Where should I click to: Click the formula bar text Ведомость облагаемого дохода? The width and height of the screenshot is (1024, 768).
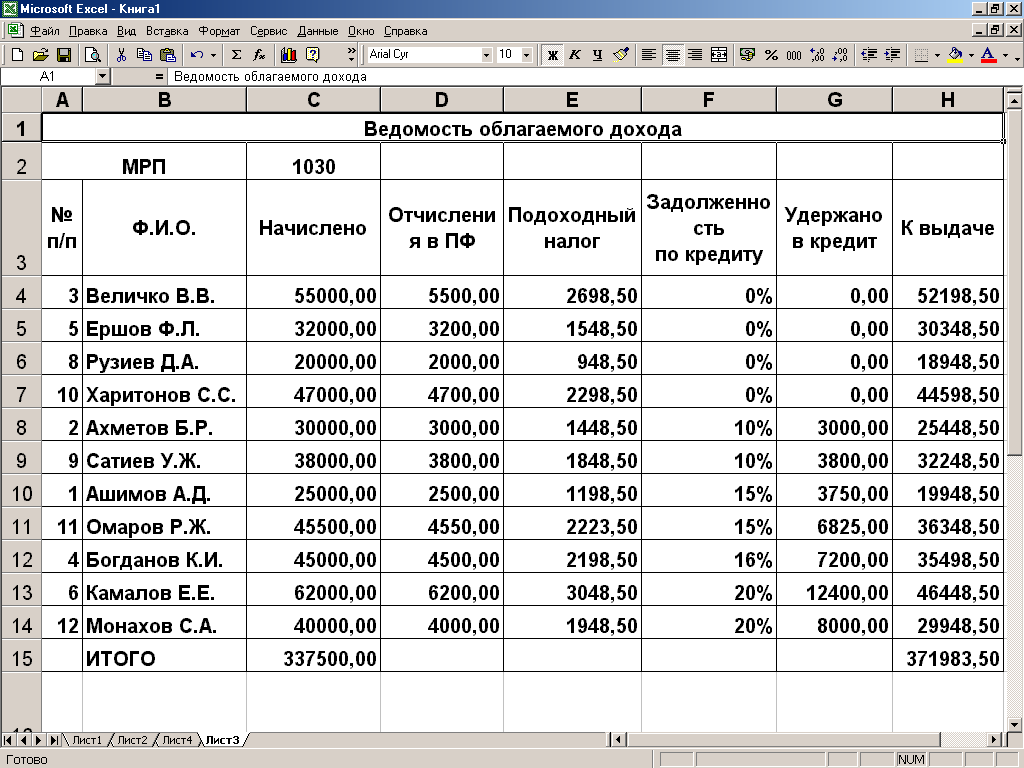[x=270, y=77]
